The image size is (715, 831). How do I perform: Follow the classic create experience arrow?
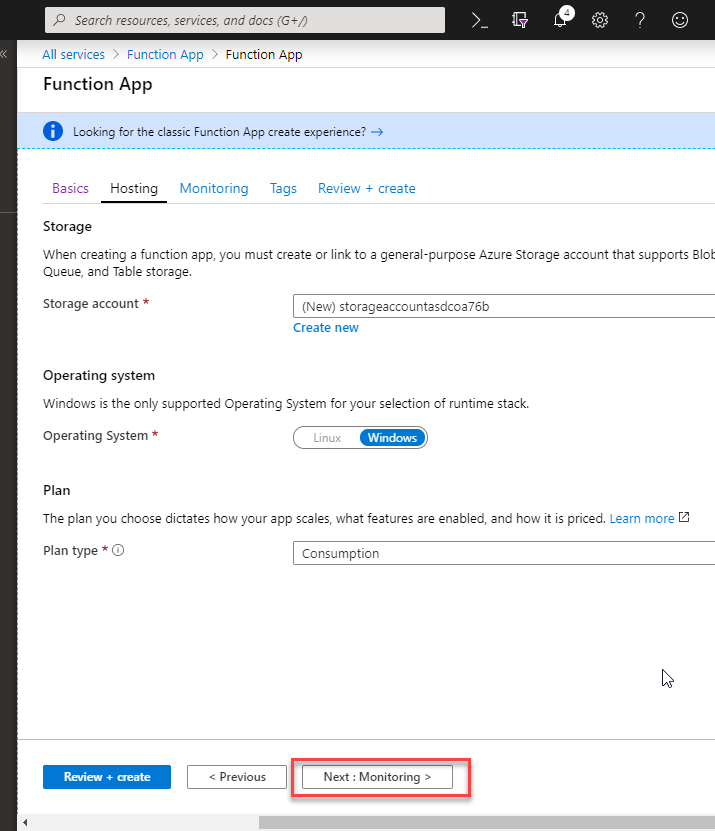pyautogui.click(x=377, y=132)
